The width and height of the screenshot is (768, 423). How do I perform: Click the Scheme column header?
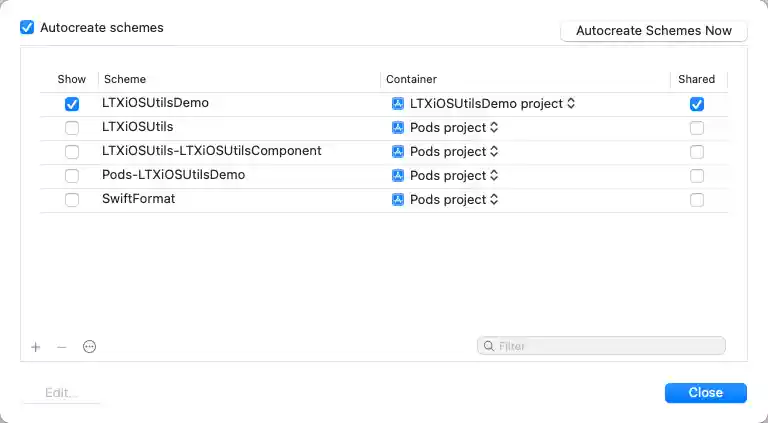(125, 79)
